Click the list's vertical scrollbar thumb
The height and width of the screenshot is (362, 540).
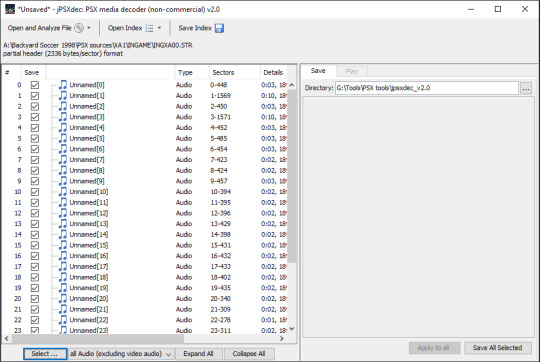click(x=292, y=176)
